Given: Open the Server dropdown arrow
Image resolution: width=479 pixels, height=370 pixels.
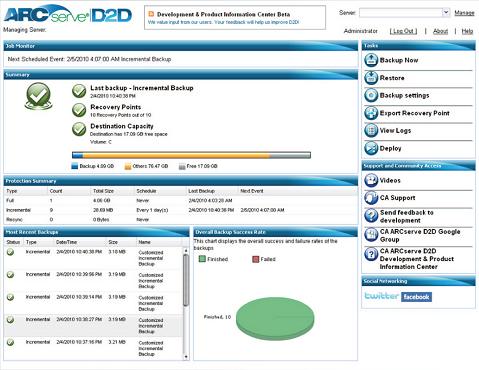Looking at the screenshot, I should point(446,13).
